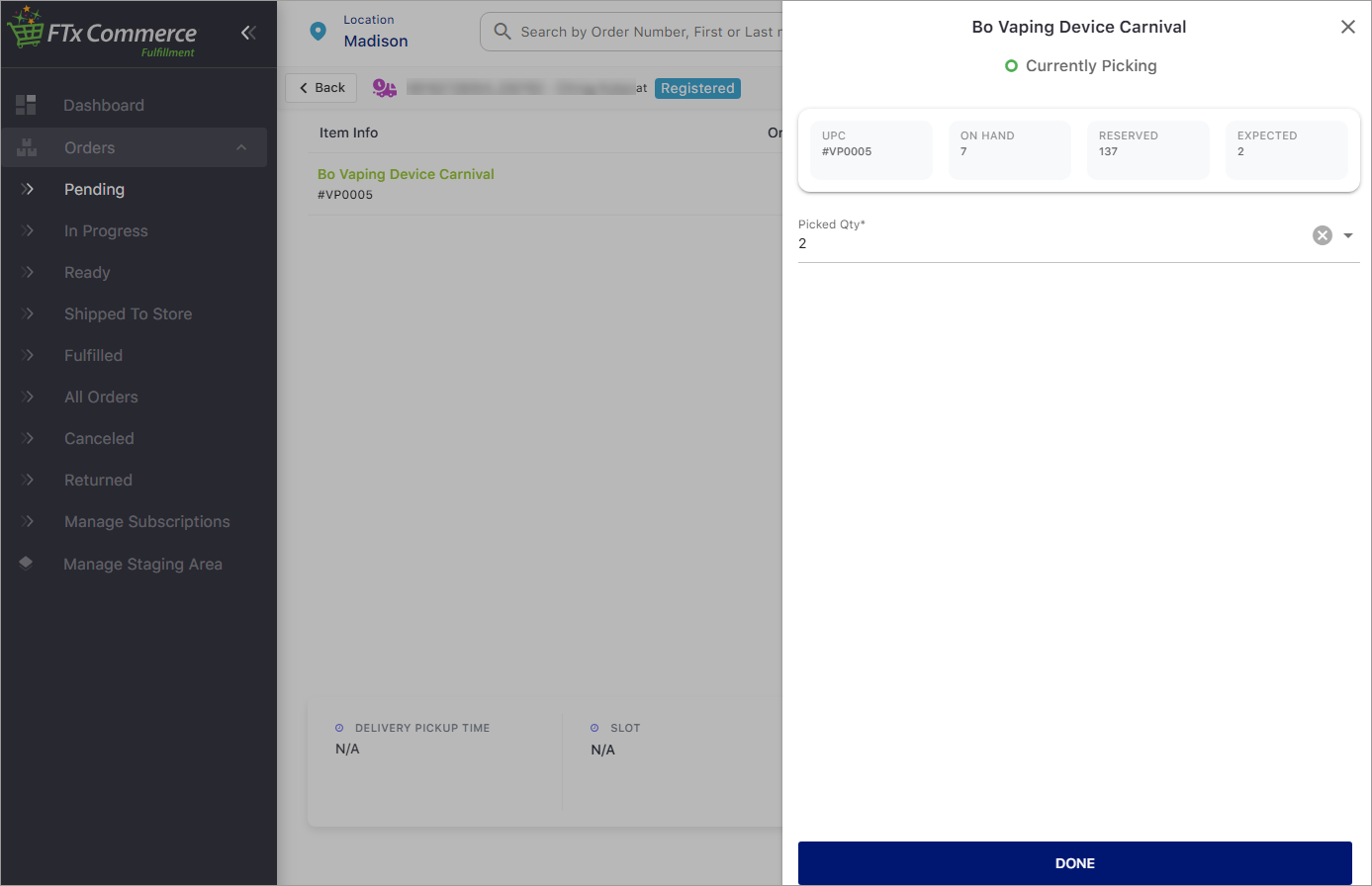Clear the Picked Qty value

(x=1323, y=235)
